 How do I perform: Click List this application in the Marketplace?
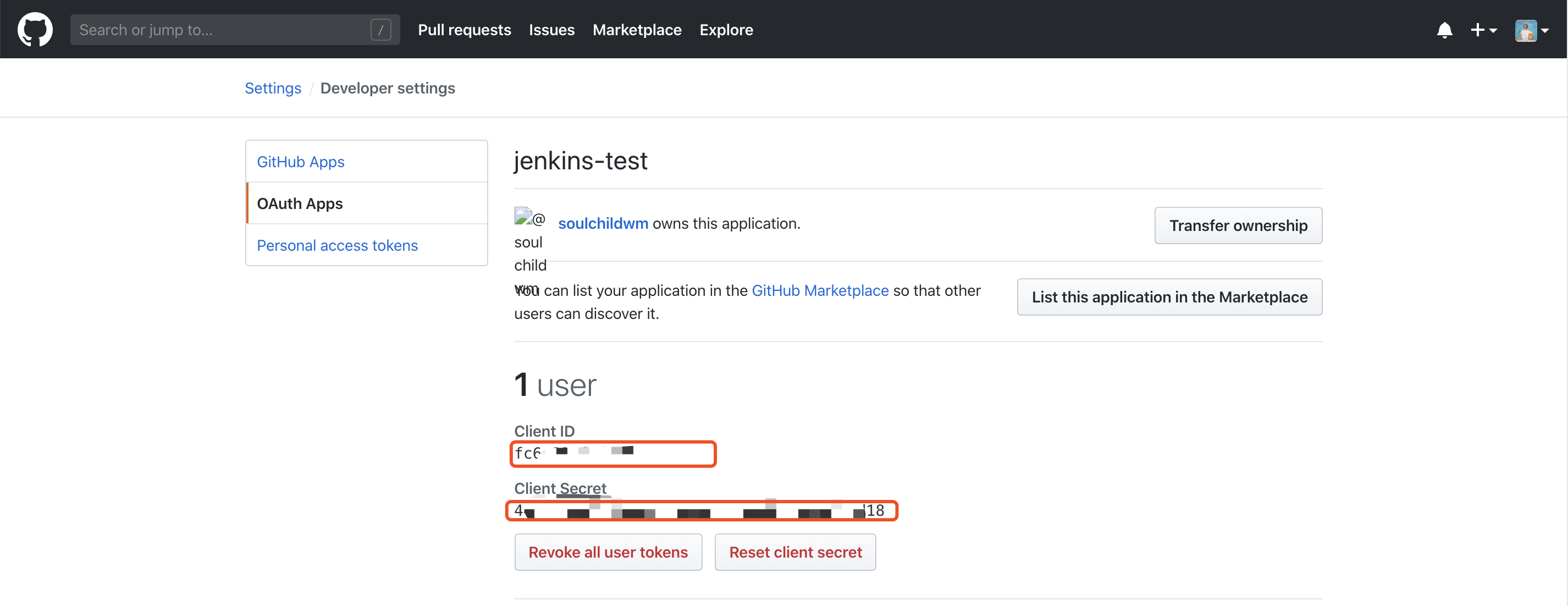click(x=1169, y=296)
